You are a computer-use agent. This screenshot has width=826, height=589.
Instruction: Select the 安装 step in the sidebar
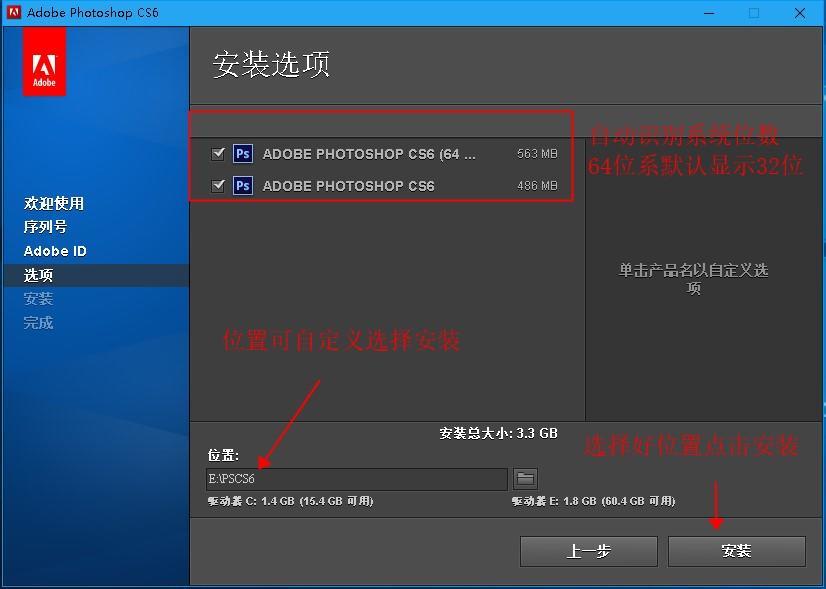click(x=38, y=299)
